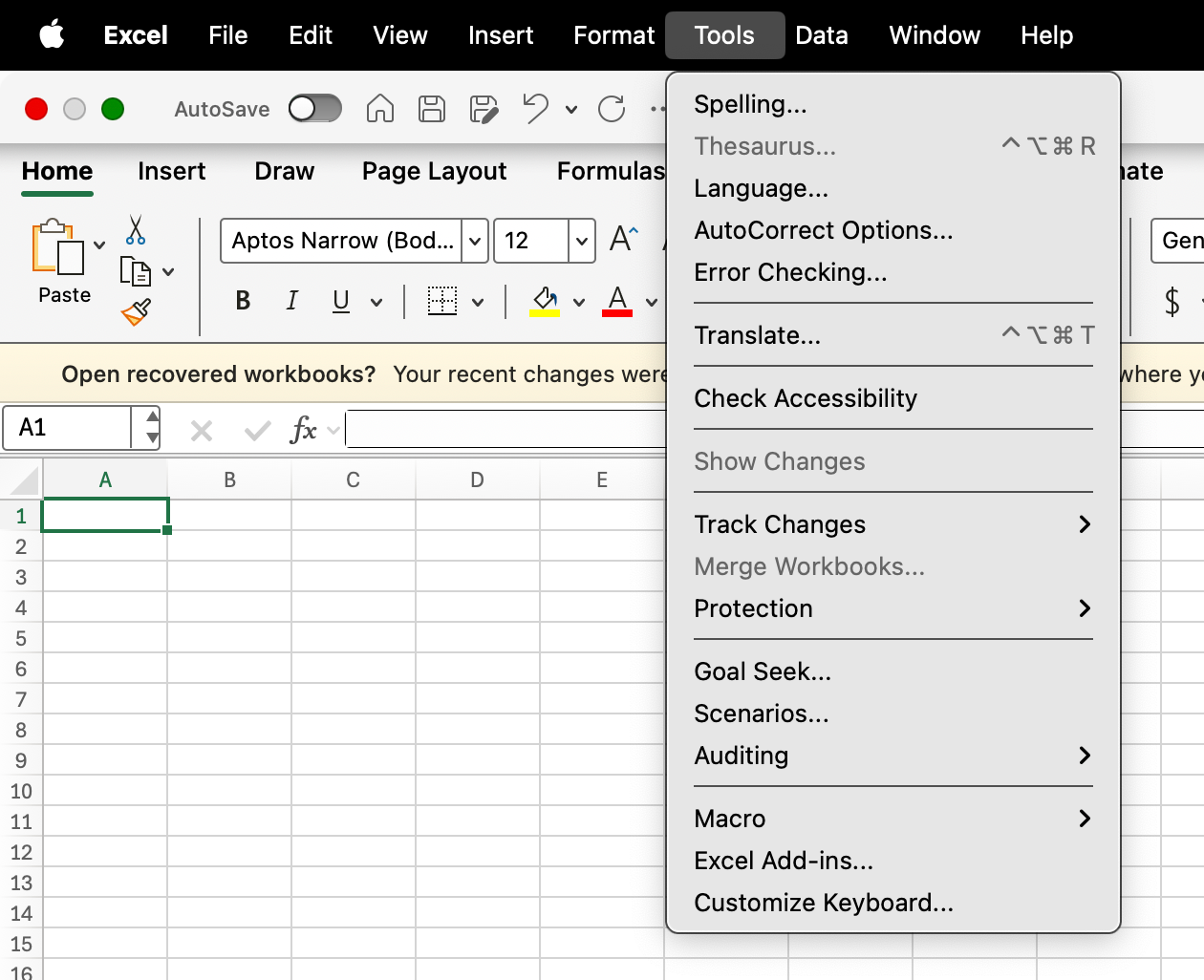This screenshot has width=1204, height=980.
Task: Apply Italic formatting
Action: coord(291,301)
